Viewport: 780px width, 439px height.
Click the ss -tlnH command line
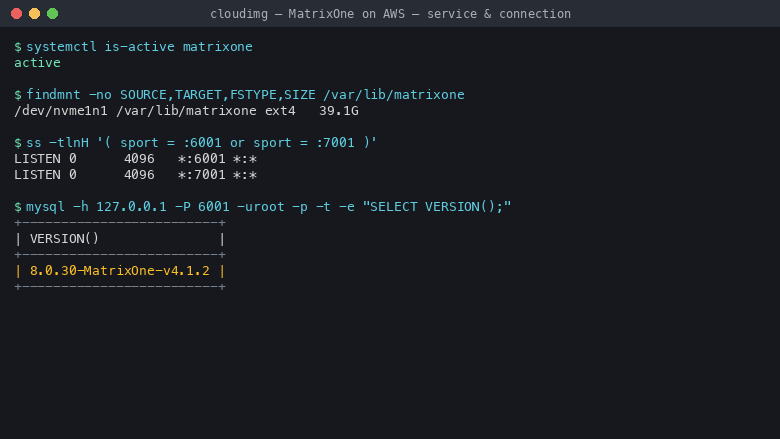pos(201,143)
